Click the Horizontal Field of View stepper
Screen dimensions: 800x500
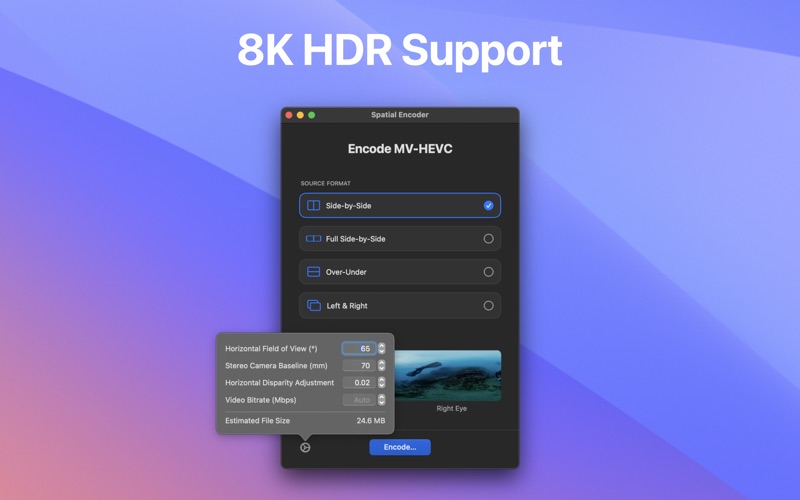(x=382, y=348)
